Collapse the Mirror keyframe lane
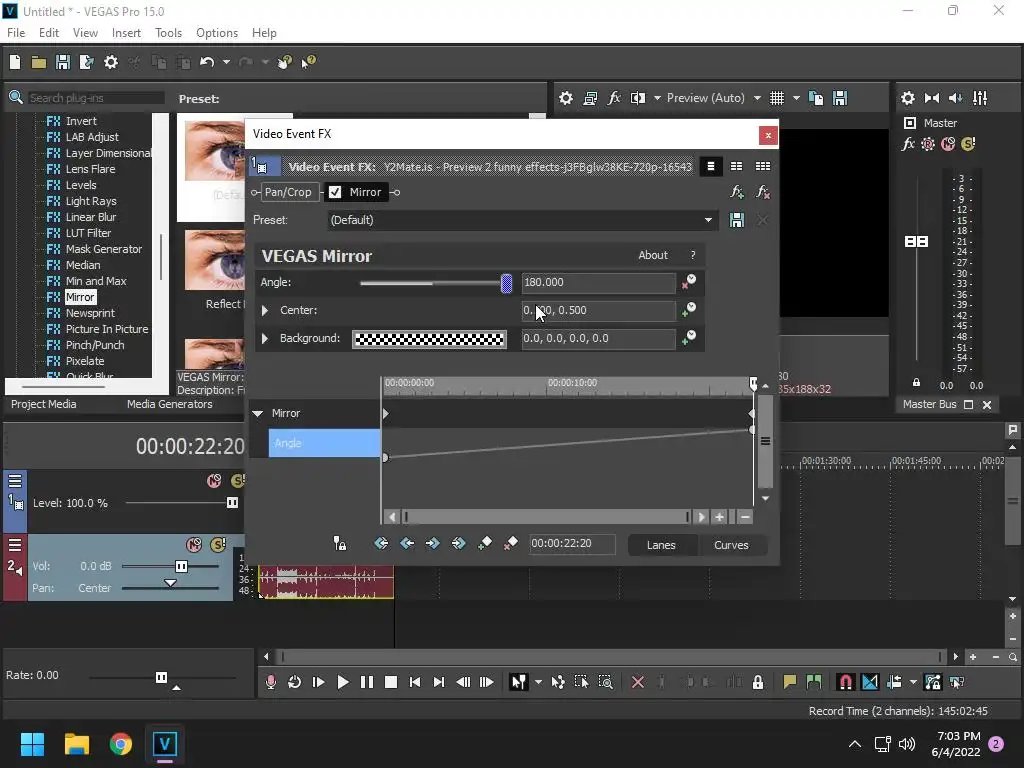This screenshot has height=768, width=1024. coord(258,413)
